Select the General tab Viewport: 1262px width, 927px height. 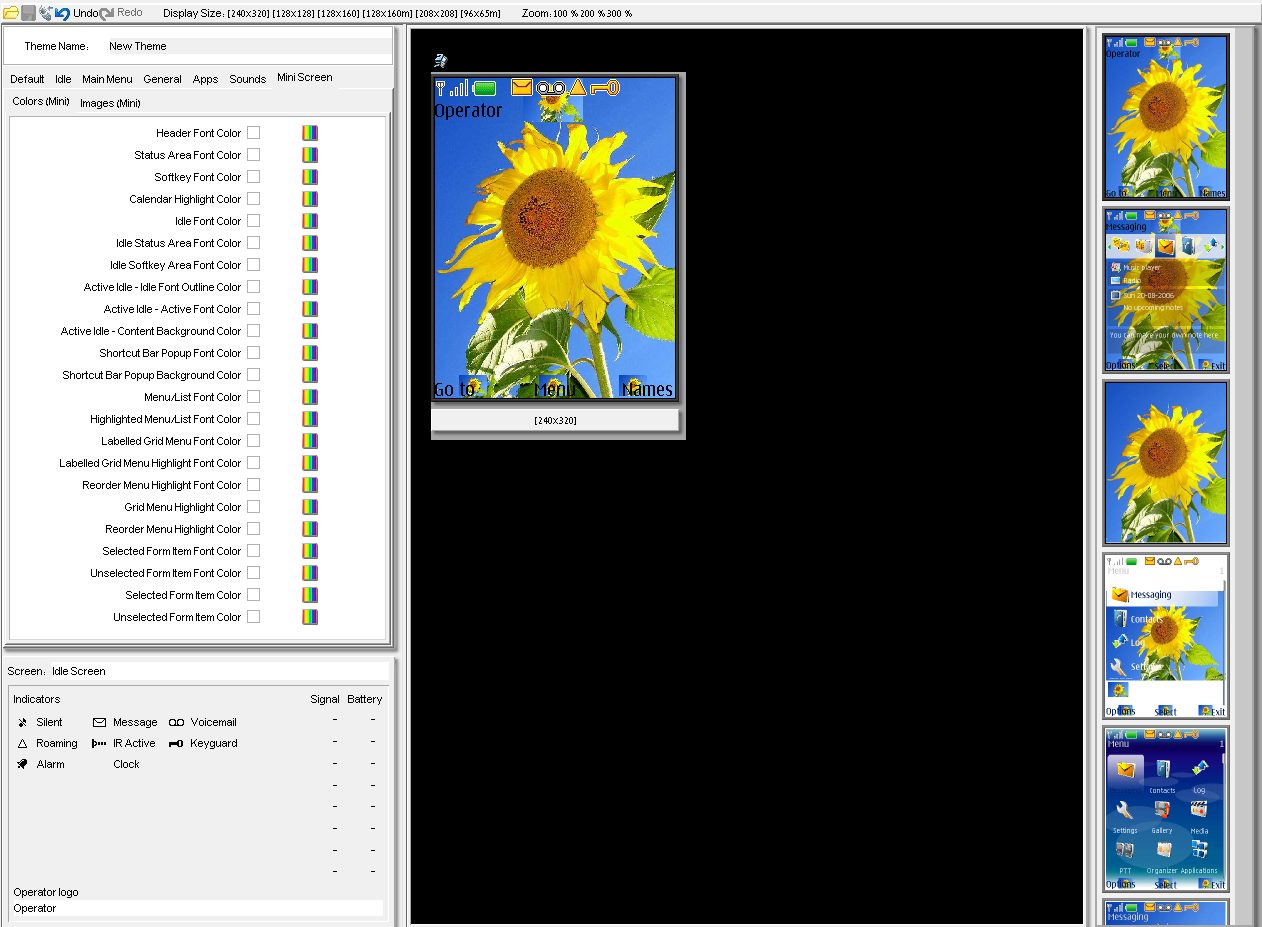pyautogui.click(x=162, y=79)
